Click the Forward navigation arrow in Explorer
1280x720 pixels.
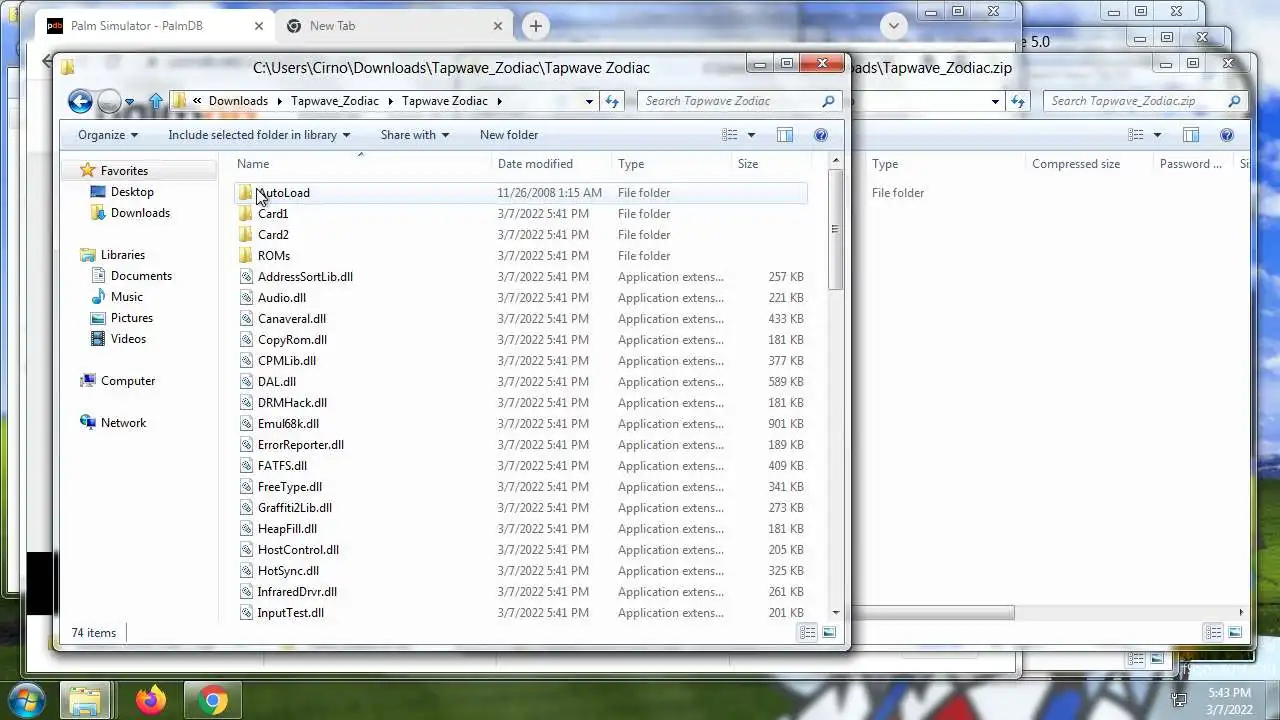(109, 101)
